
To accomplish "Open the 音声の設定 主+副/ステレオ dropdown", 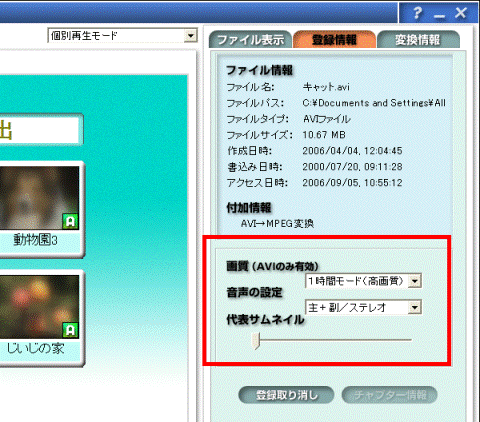I will click(364, 307).
